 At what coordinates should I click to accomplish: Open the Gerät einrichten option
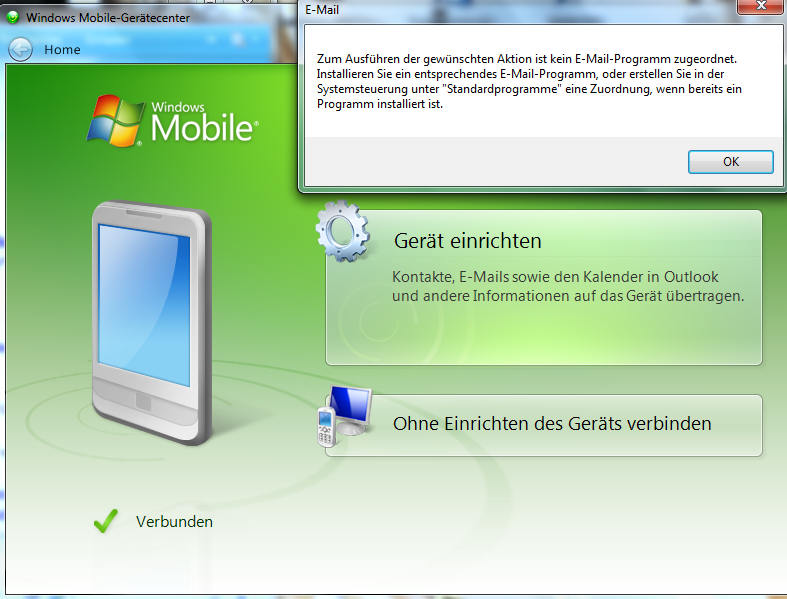(544, 287)
